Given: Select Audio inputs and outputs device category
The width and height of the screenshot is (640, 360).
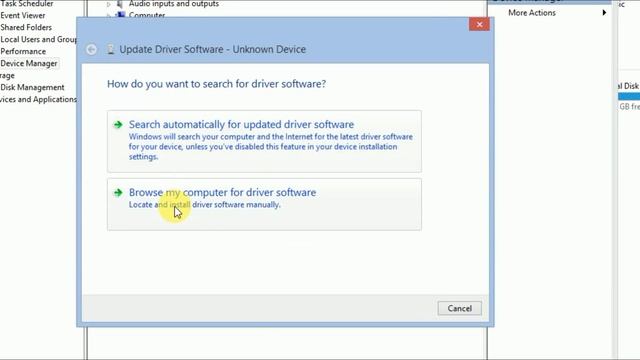Looking at the screenshot, I should click(174, 4).
